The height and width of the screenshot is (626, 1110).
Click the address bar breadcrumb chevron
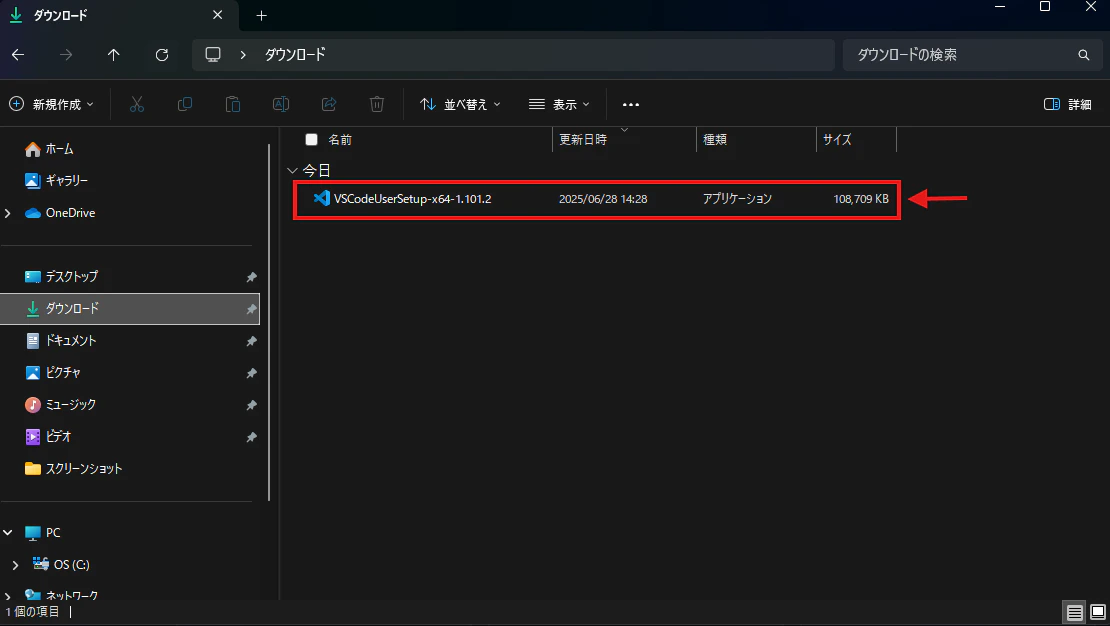pyautogui.click(x=243, y=55)
